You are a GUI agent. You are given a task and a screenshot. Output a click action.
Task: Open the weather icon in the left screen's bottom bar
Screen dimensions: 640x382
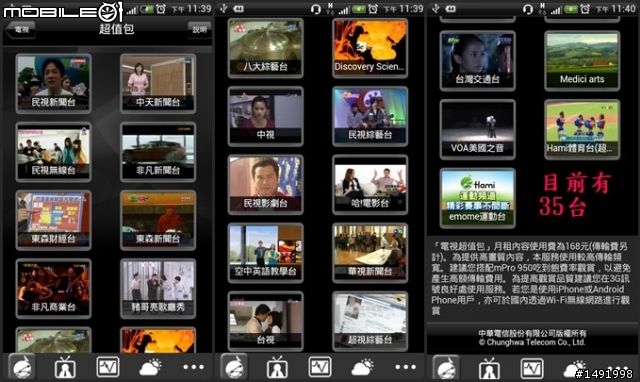pos(150,367)
